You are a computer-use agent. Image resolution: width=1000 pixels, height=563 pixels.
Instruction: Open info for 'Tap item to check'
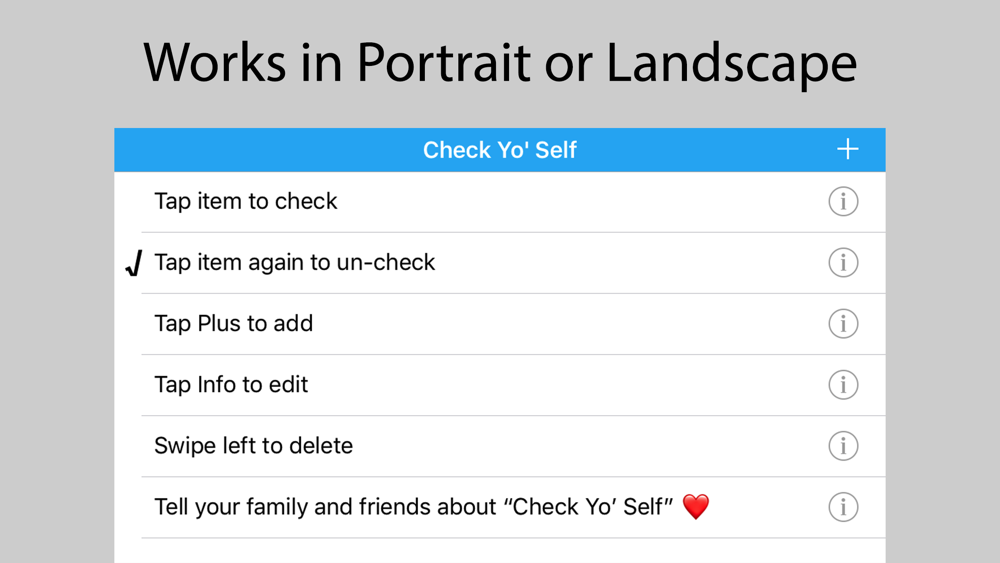point(843,201)
